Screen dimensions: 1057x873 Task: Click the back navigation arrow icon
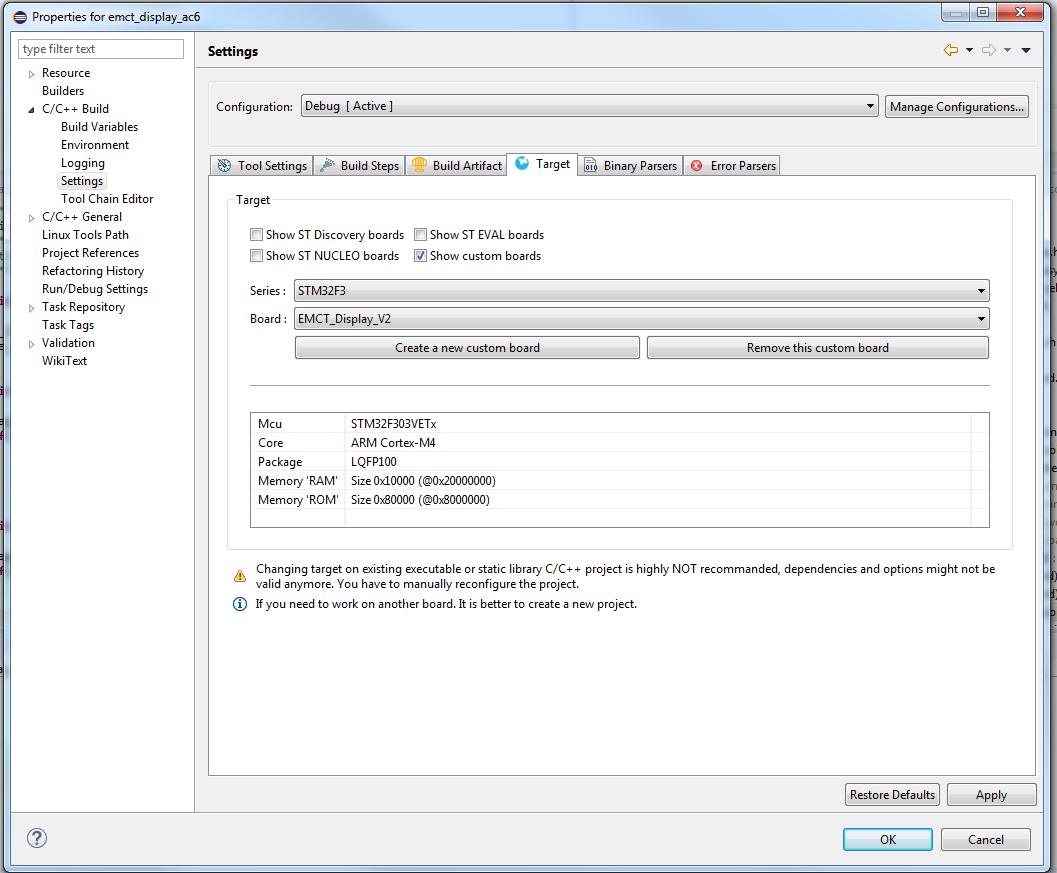(950, 51)
